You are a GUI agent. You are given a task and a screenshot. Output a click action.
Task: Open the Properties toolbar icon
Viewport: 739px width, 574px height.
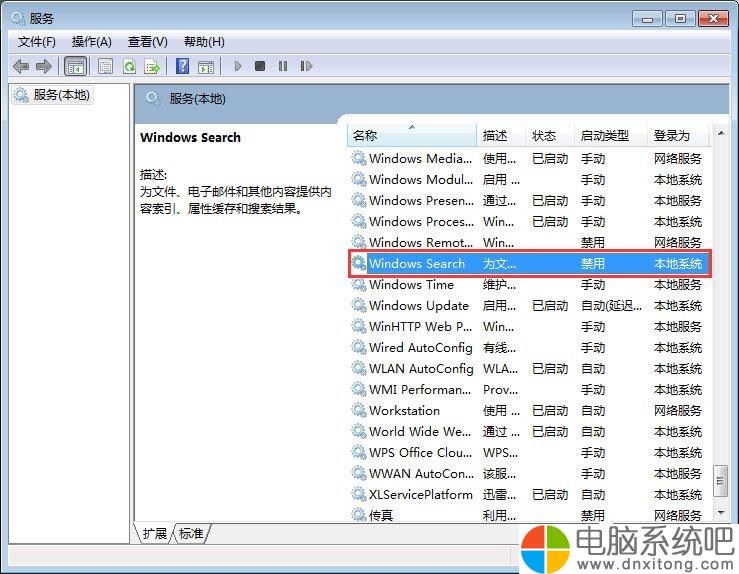tap(105, 66)
